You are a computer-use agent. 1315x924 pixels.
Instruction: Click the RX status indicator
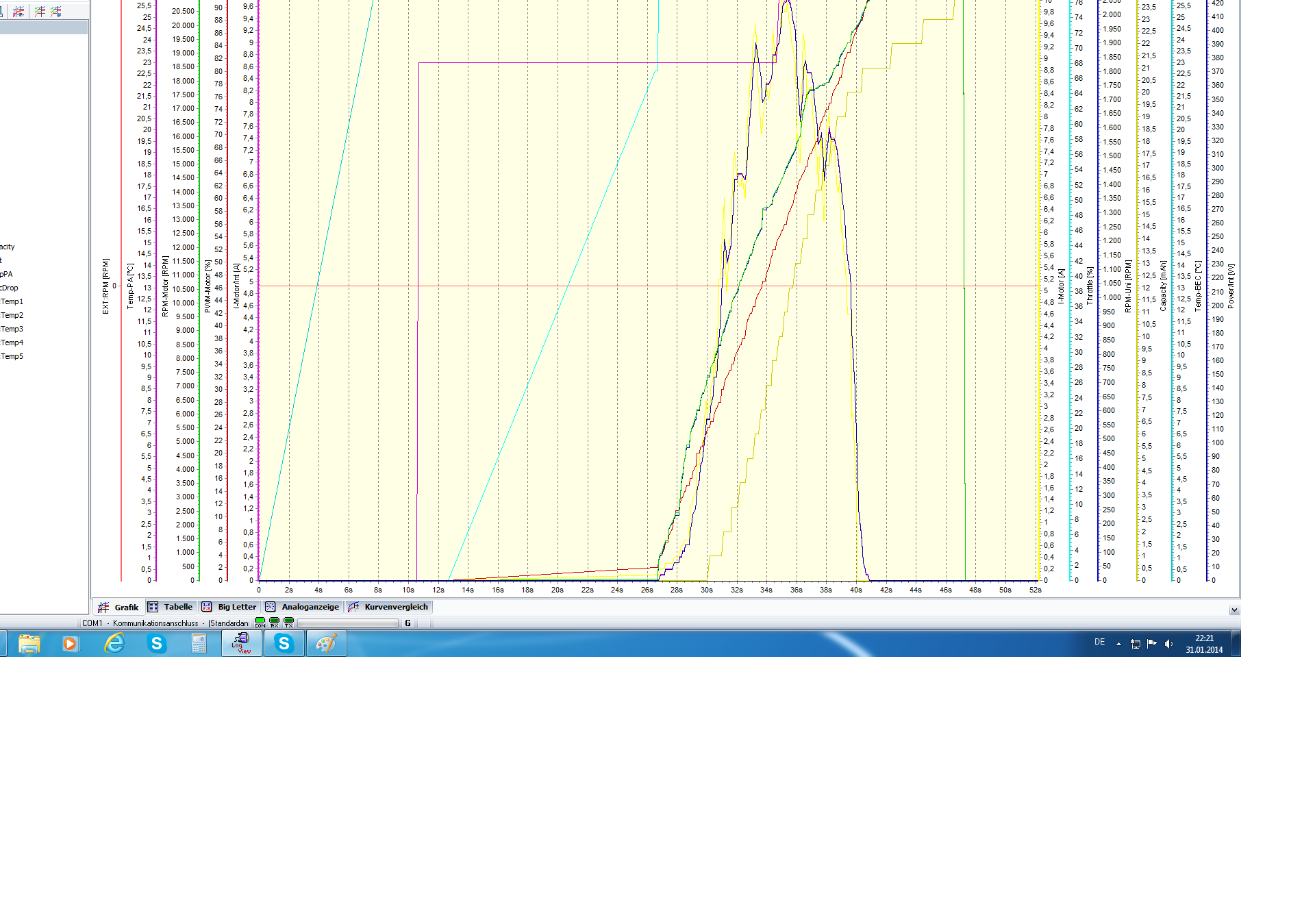[x=275, y=623]
